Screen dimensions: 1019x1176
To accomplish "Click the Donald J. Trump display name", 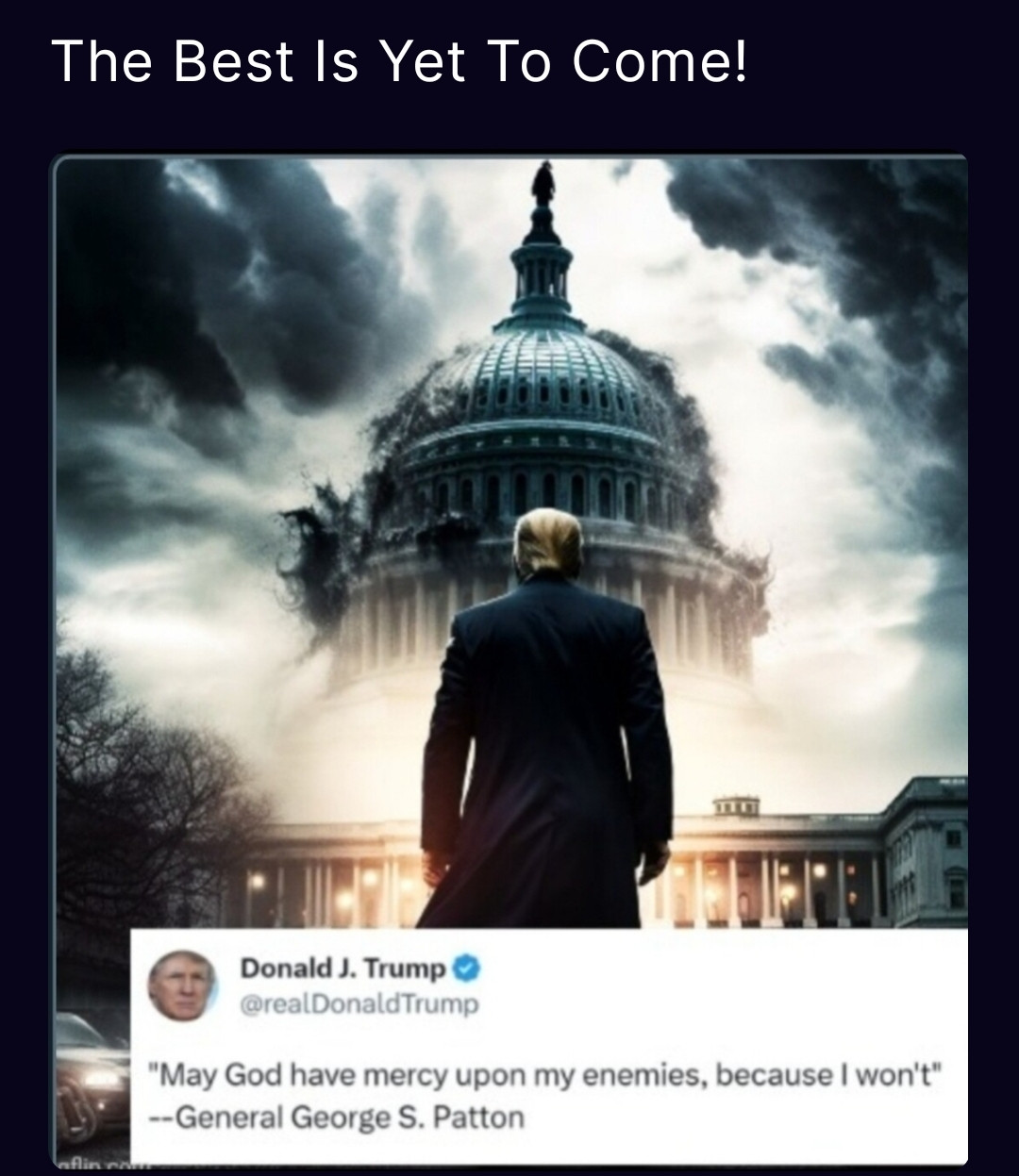I will point(344,968).
